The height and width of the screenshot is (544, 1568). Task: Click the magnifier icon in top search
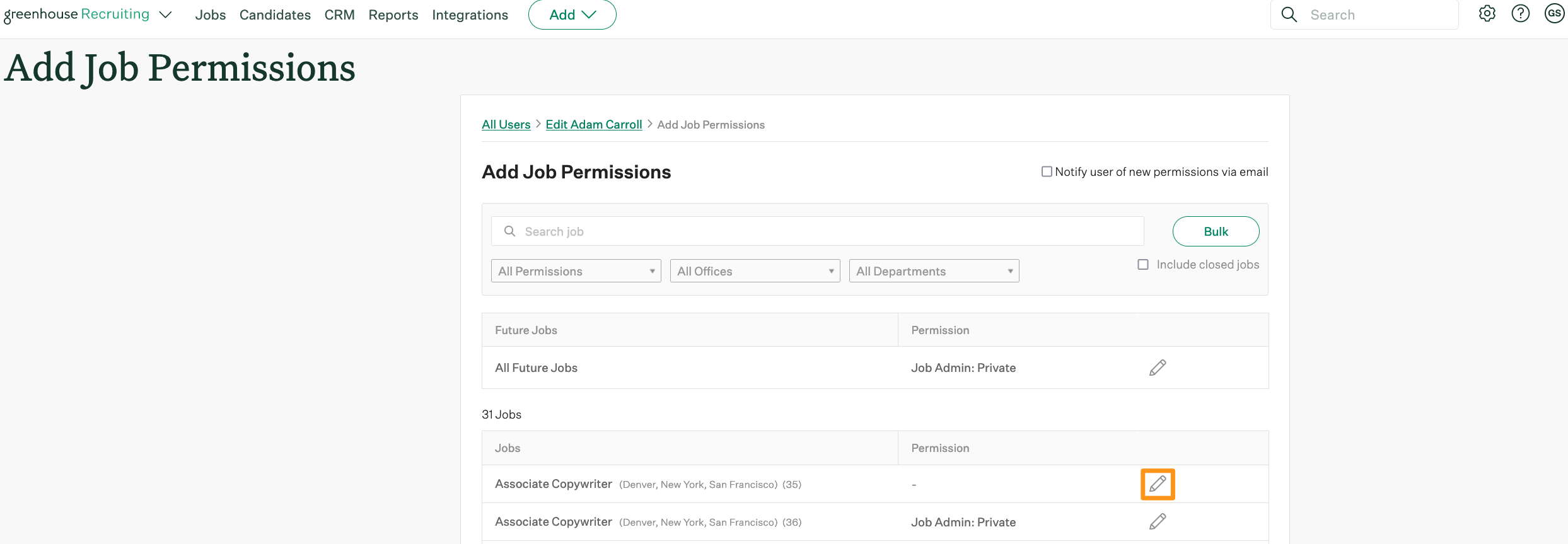point(1289,15)
